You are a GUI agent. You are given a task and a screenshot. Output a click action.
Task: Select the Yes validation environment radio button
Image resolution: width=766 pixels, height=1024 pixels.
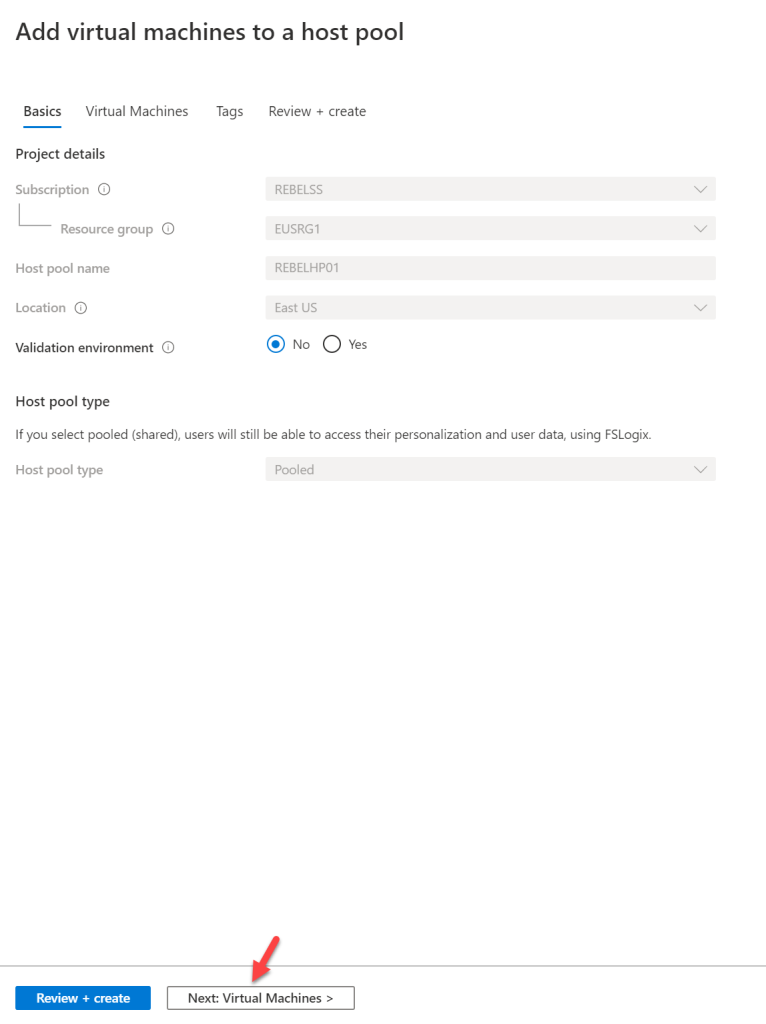332,344
